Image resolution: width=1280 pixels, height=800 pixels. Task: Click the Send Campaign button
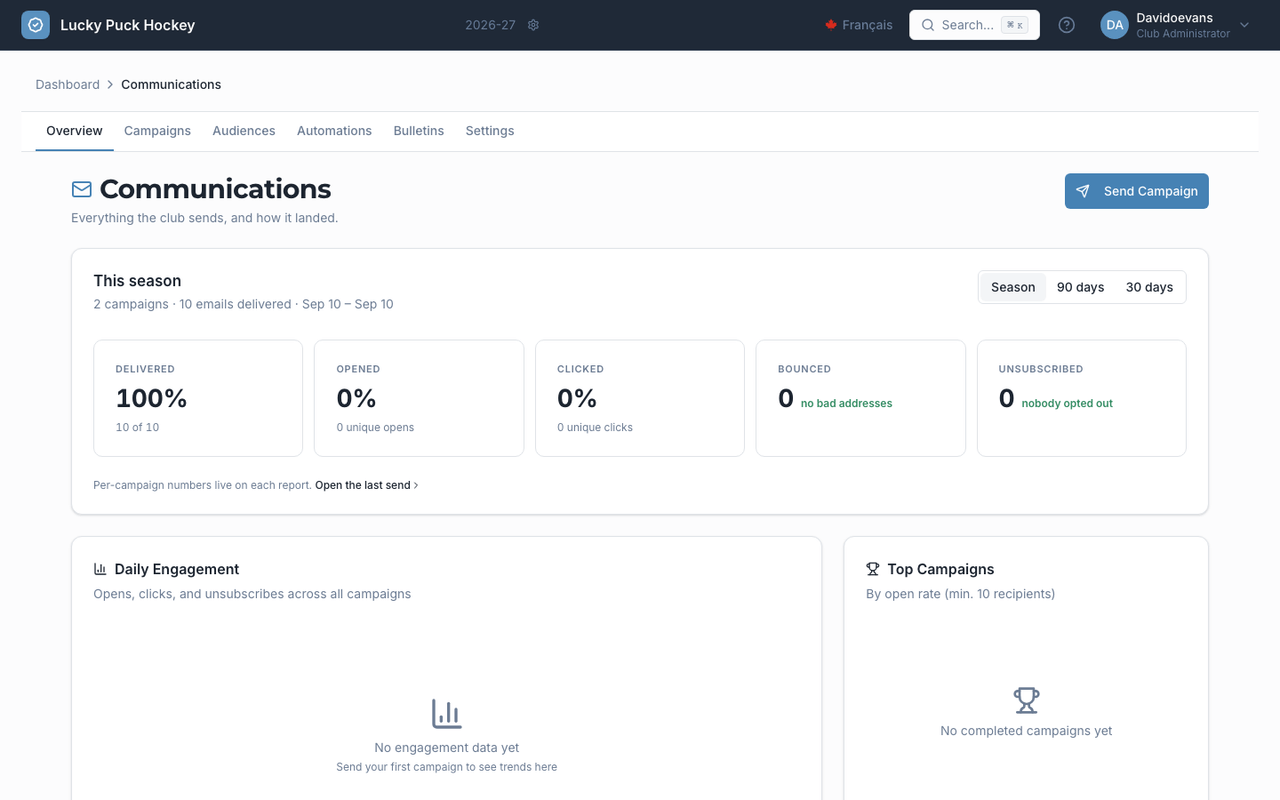[1136, 191]
